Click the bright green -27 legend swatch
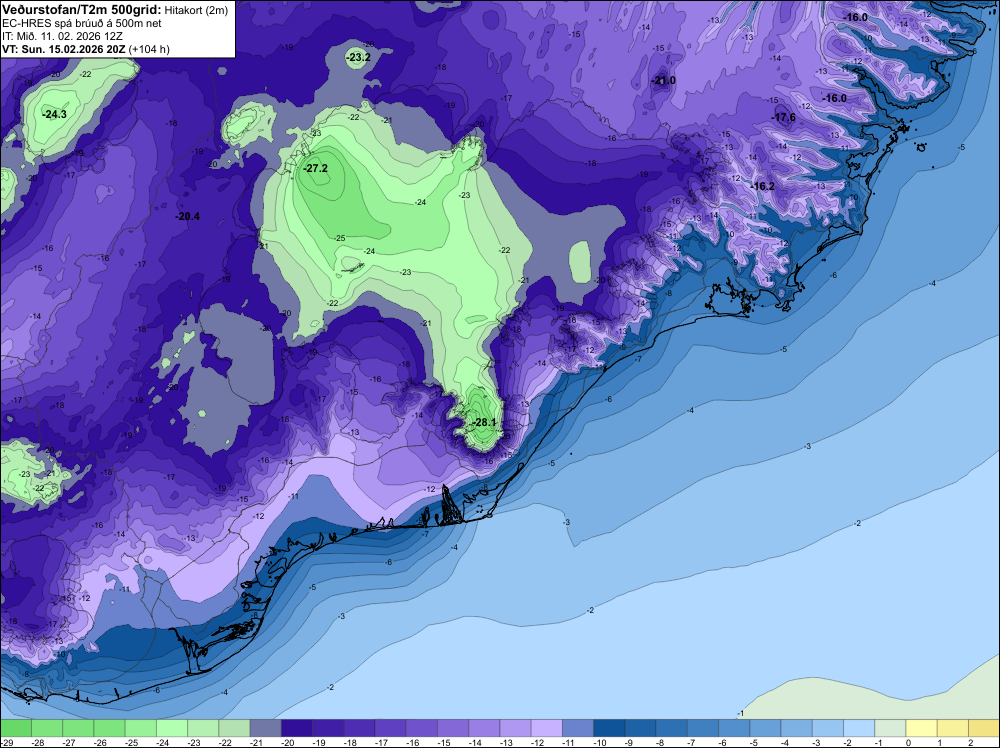 [x=78, y=728]
